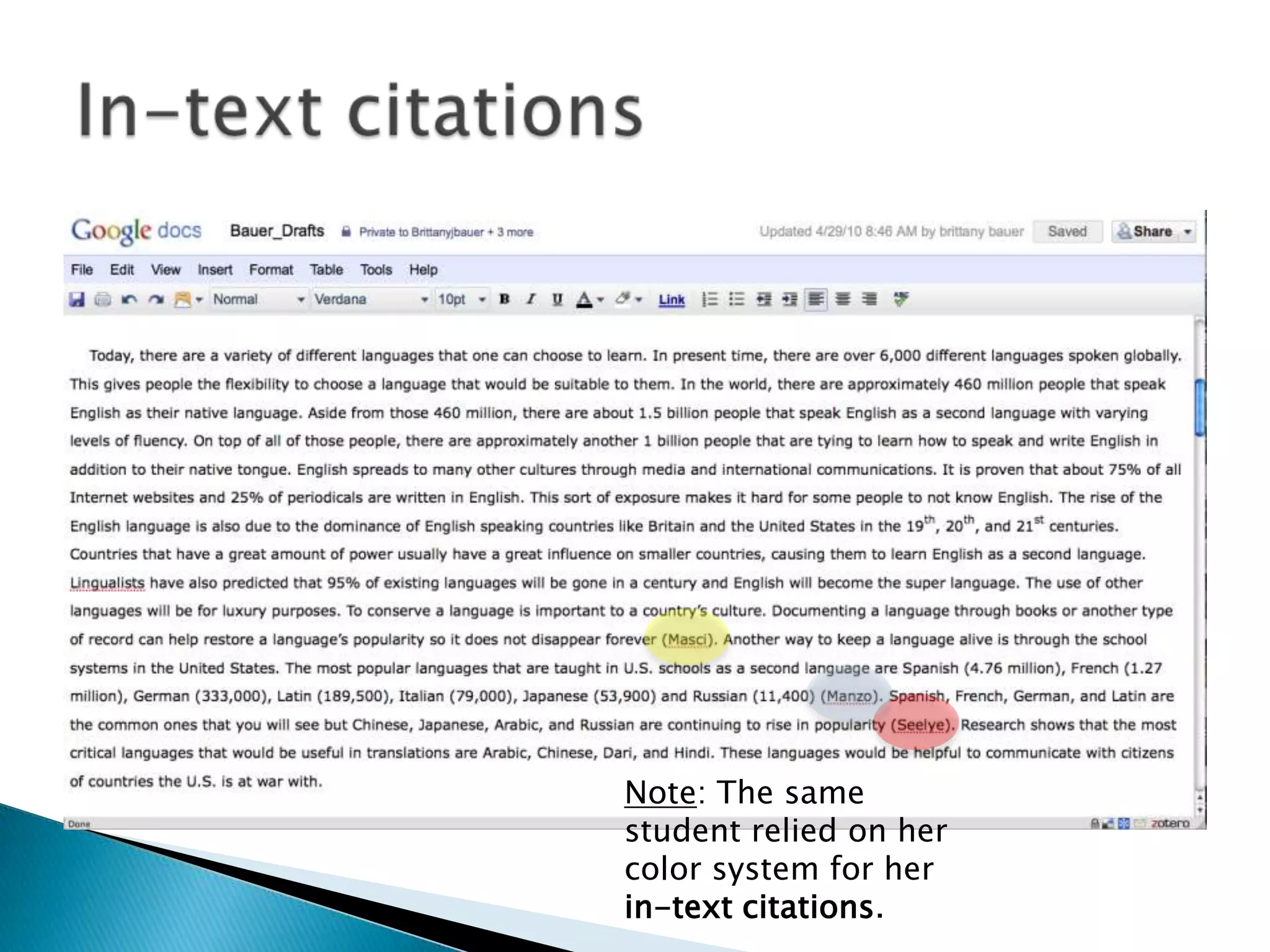1270x952 pixels.
Task: Toggle bold formatting
Action: coord(504,299)
